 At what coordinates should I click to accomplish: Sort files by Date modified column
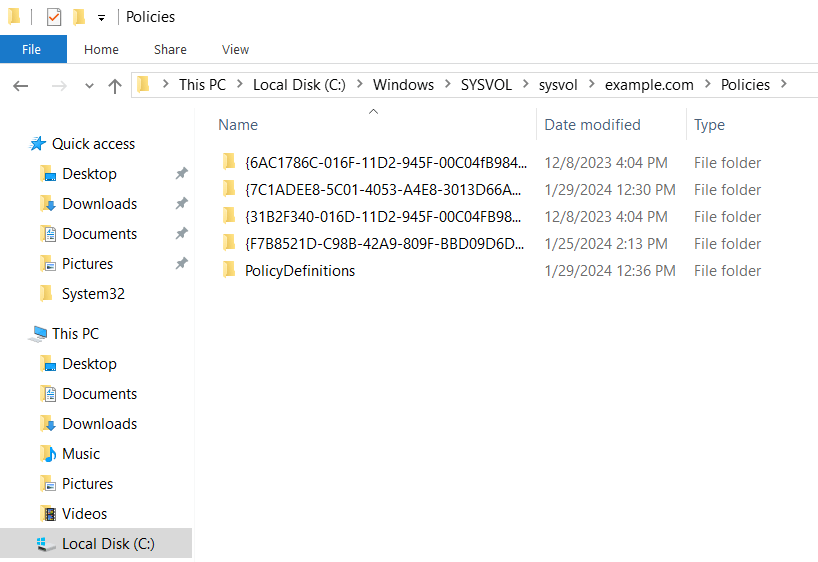coord(592,125)
